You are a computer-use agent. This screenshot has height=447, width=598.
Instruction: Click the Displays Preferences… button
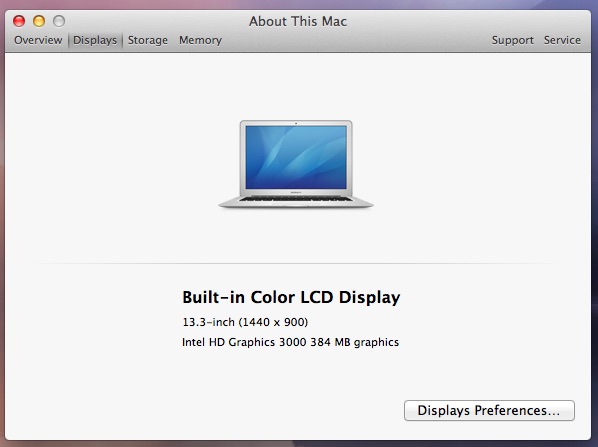coord(489,410)
